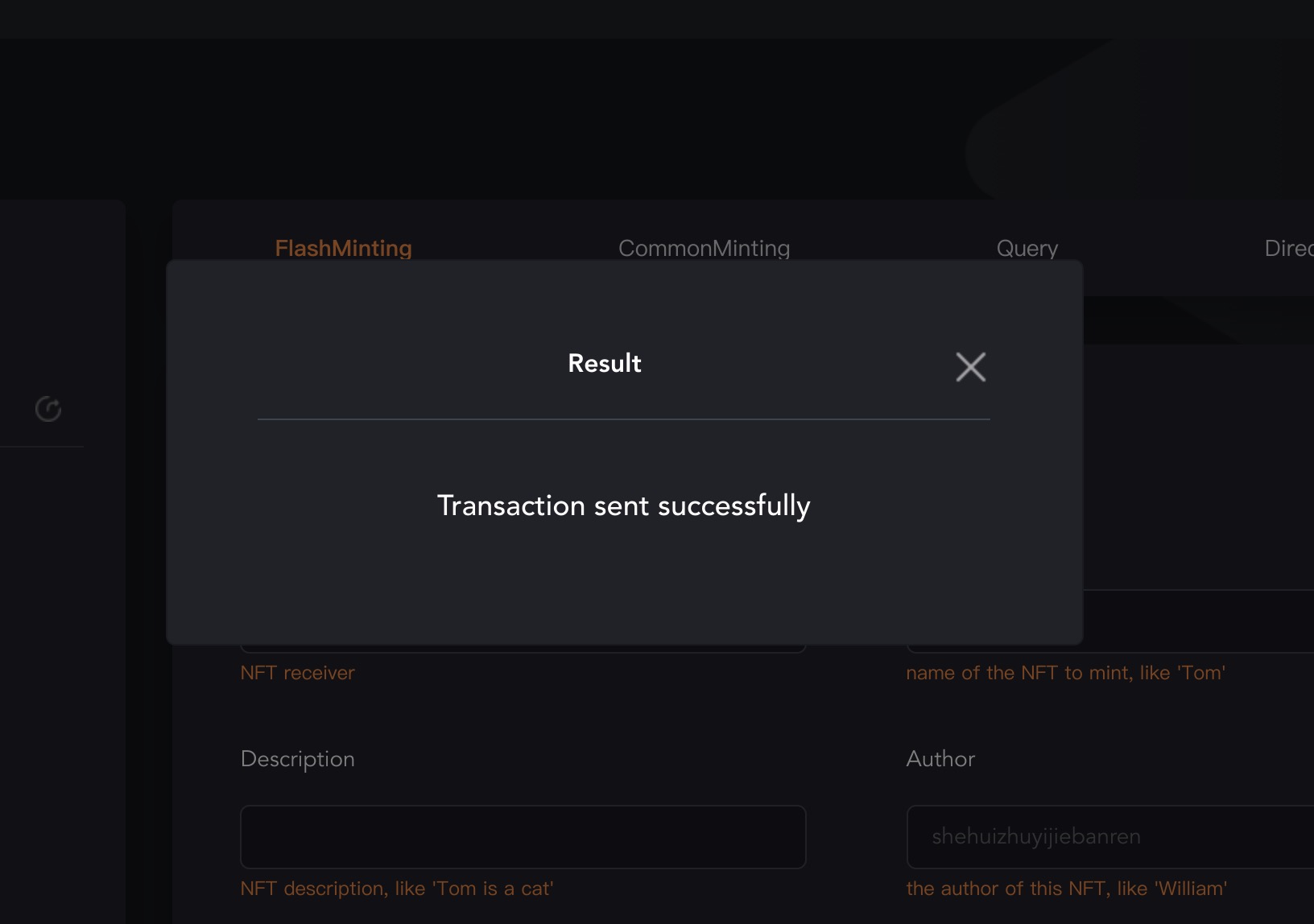Screen dimensions: 1314x924
Task: Click the circular refresh arrow icon
Action: click(x=48, y=409)
